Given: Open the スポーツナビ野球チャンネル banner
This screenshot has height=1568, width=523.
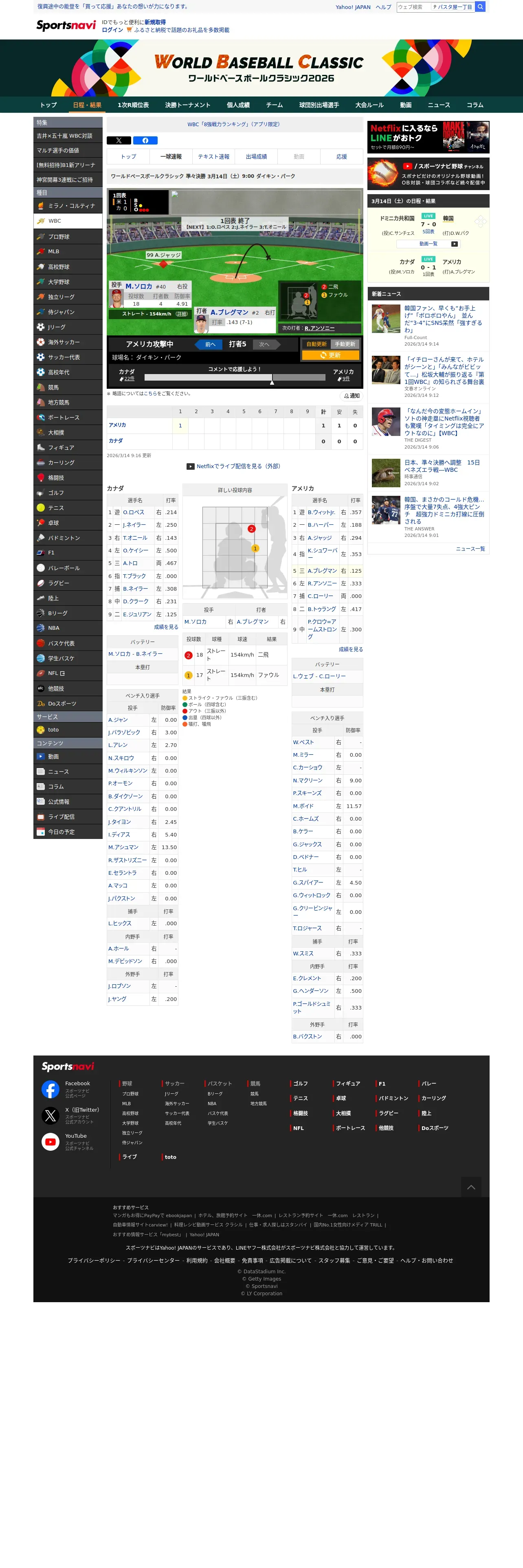Looking at the screenshot, I should (x=429, y=174).
